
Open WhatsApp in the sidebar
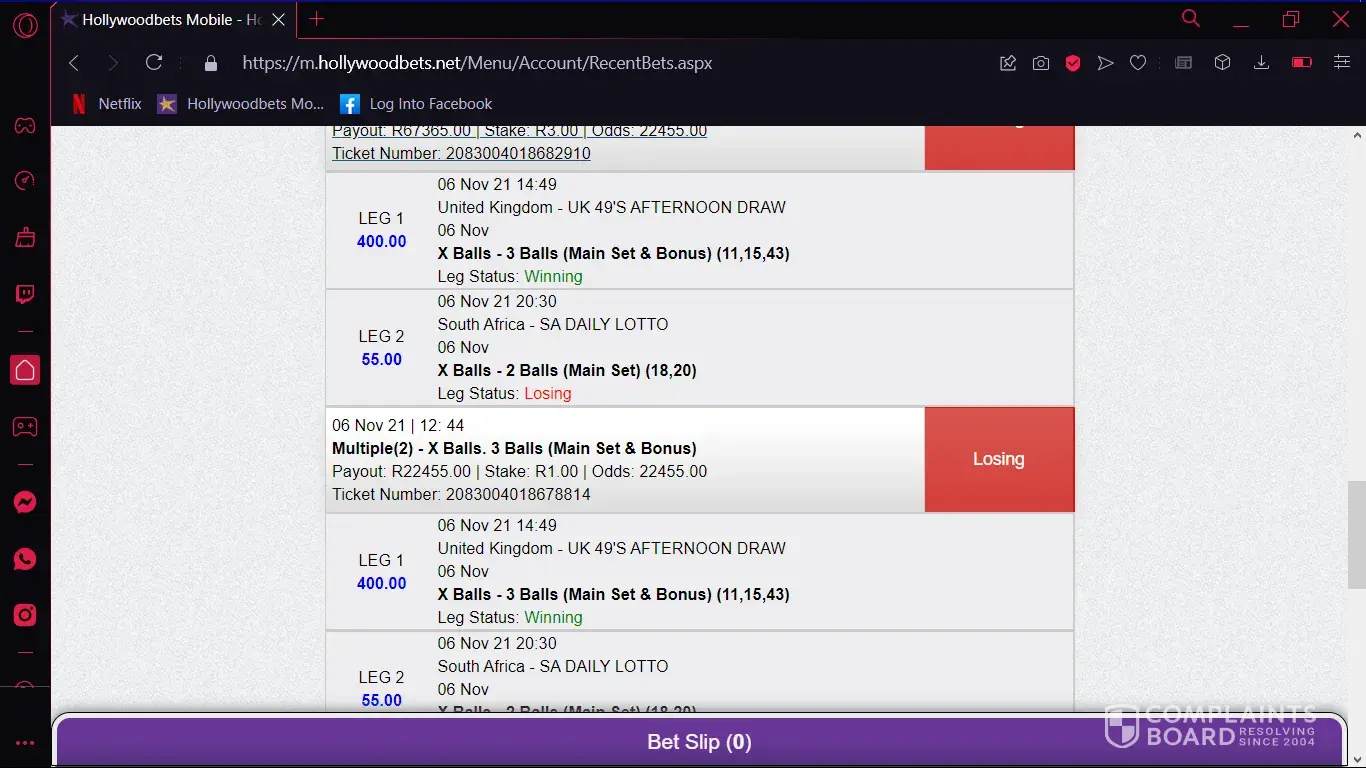pyautogui.click(x=25, y=559)
